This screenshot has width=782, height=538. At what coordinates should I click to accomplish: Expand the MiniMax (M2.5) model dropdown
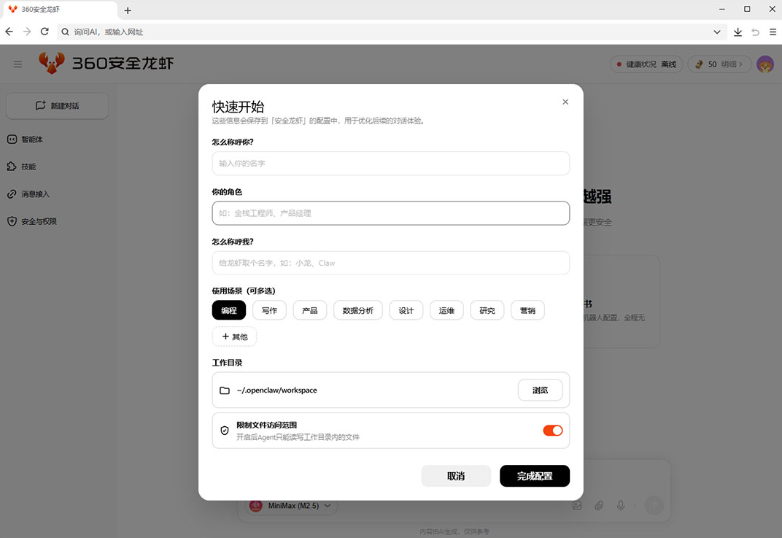click(292, 506)
